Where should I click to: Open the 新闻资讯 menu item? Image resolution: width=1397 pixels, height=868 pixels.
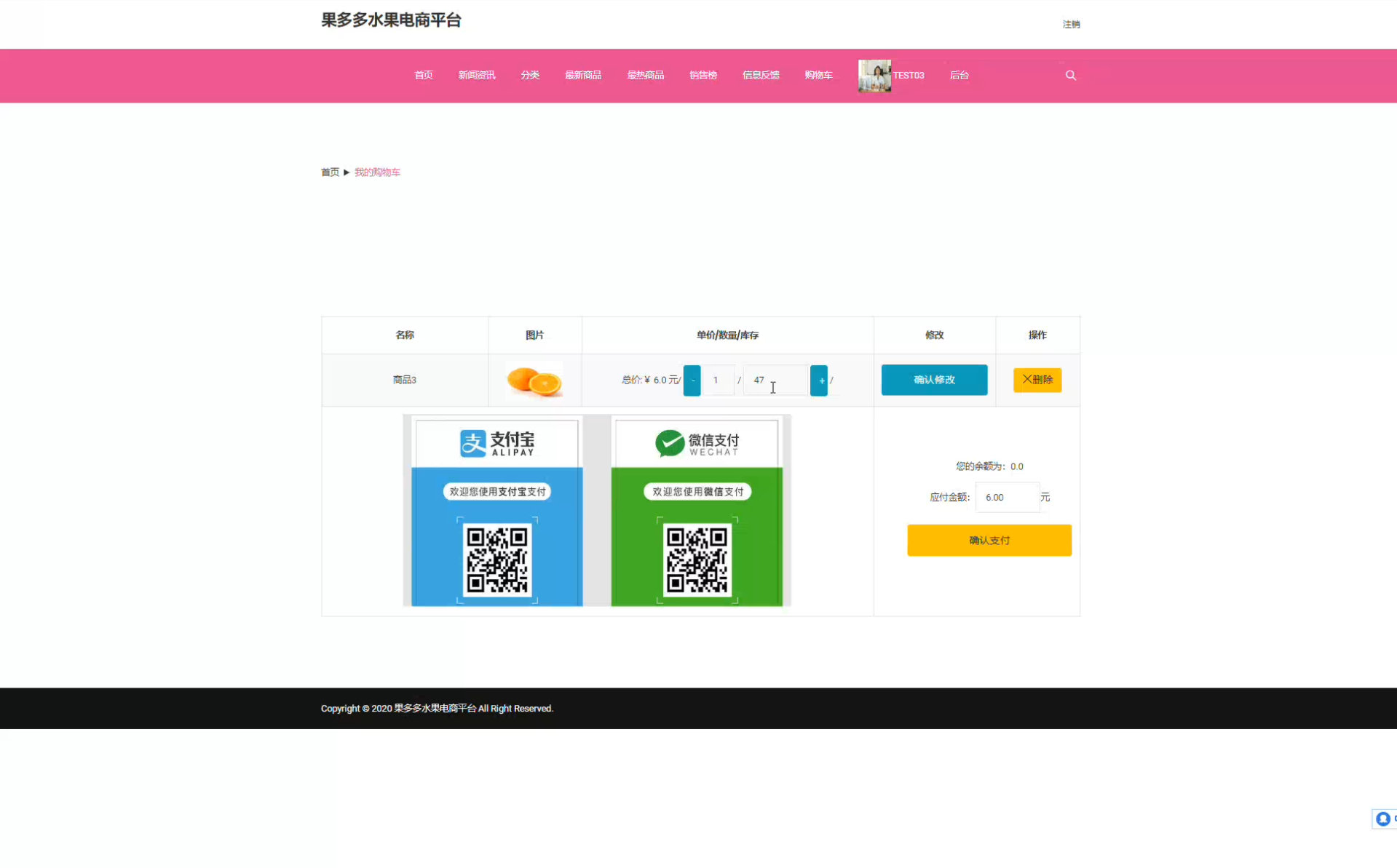tap(477, 75)
